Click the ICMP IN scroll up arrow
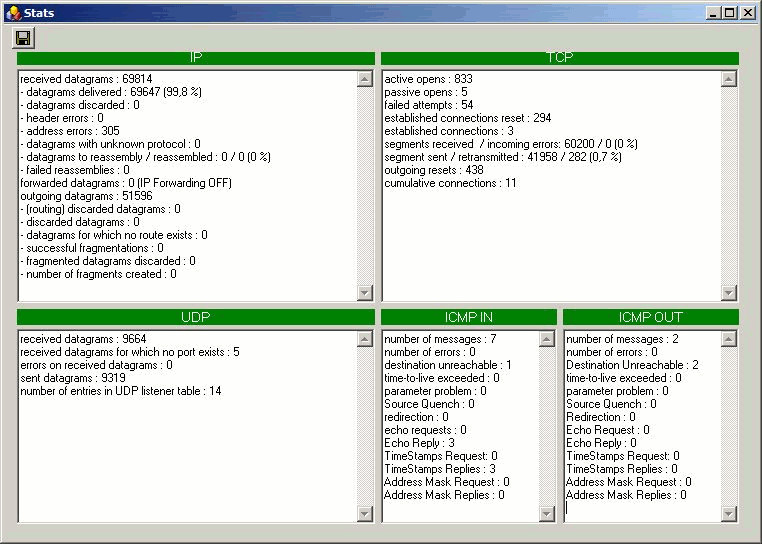The width and height of the screenshot is (762, 544). pos(547,339)
